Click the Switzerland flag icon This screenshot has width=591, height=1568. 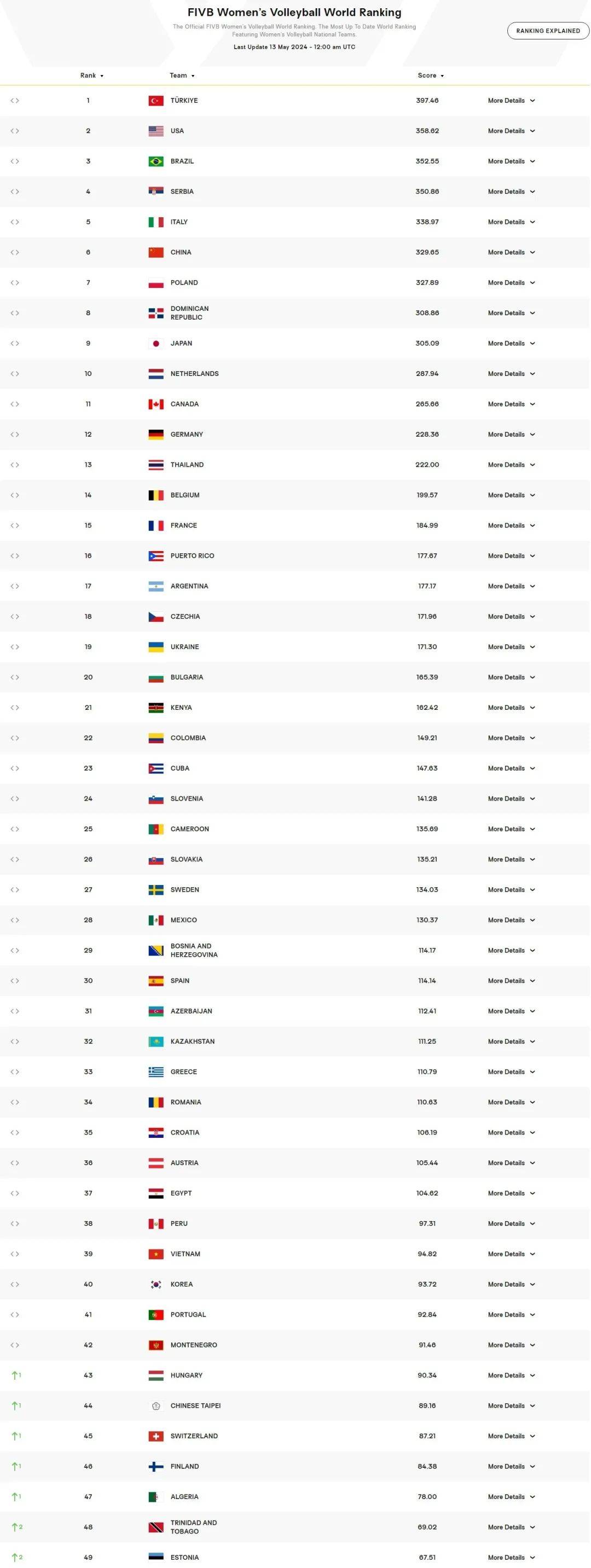(156, 1436)
